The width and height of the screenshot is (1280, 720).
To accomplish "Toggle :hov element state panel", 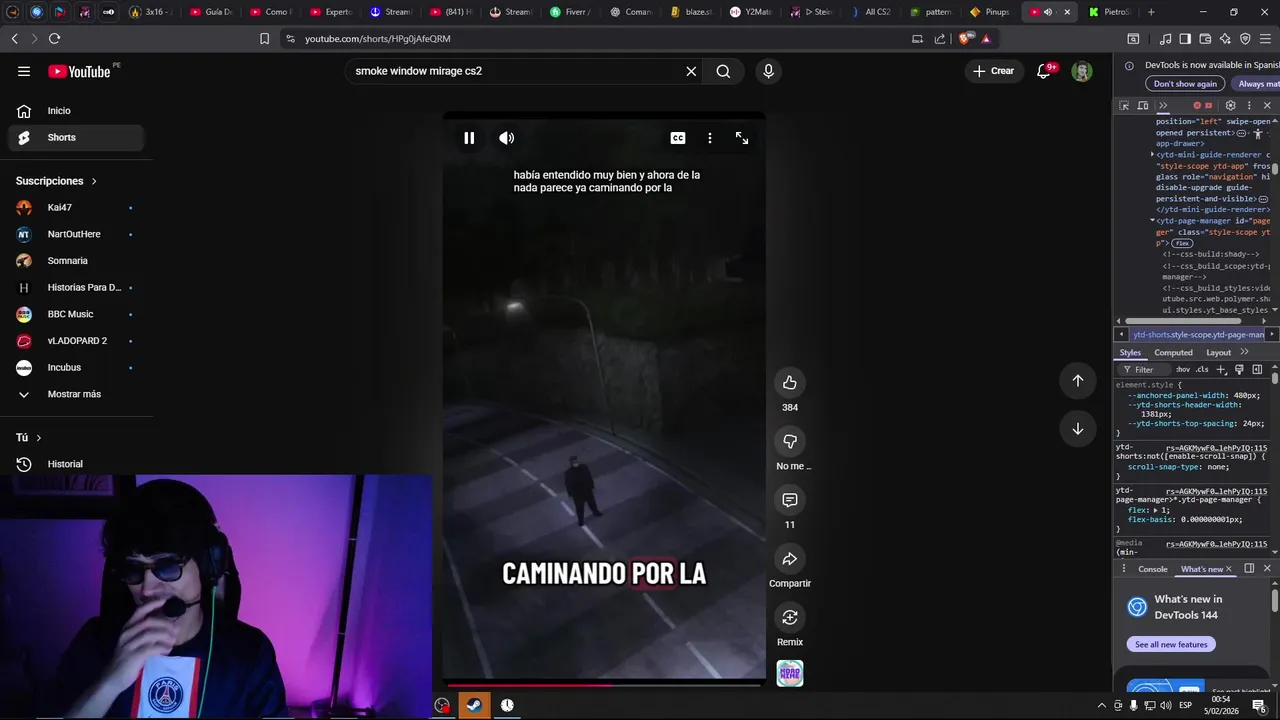I will [x=1183, y=369].
